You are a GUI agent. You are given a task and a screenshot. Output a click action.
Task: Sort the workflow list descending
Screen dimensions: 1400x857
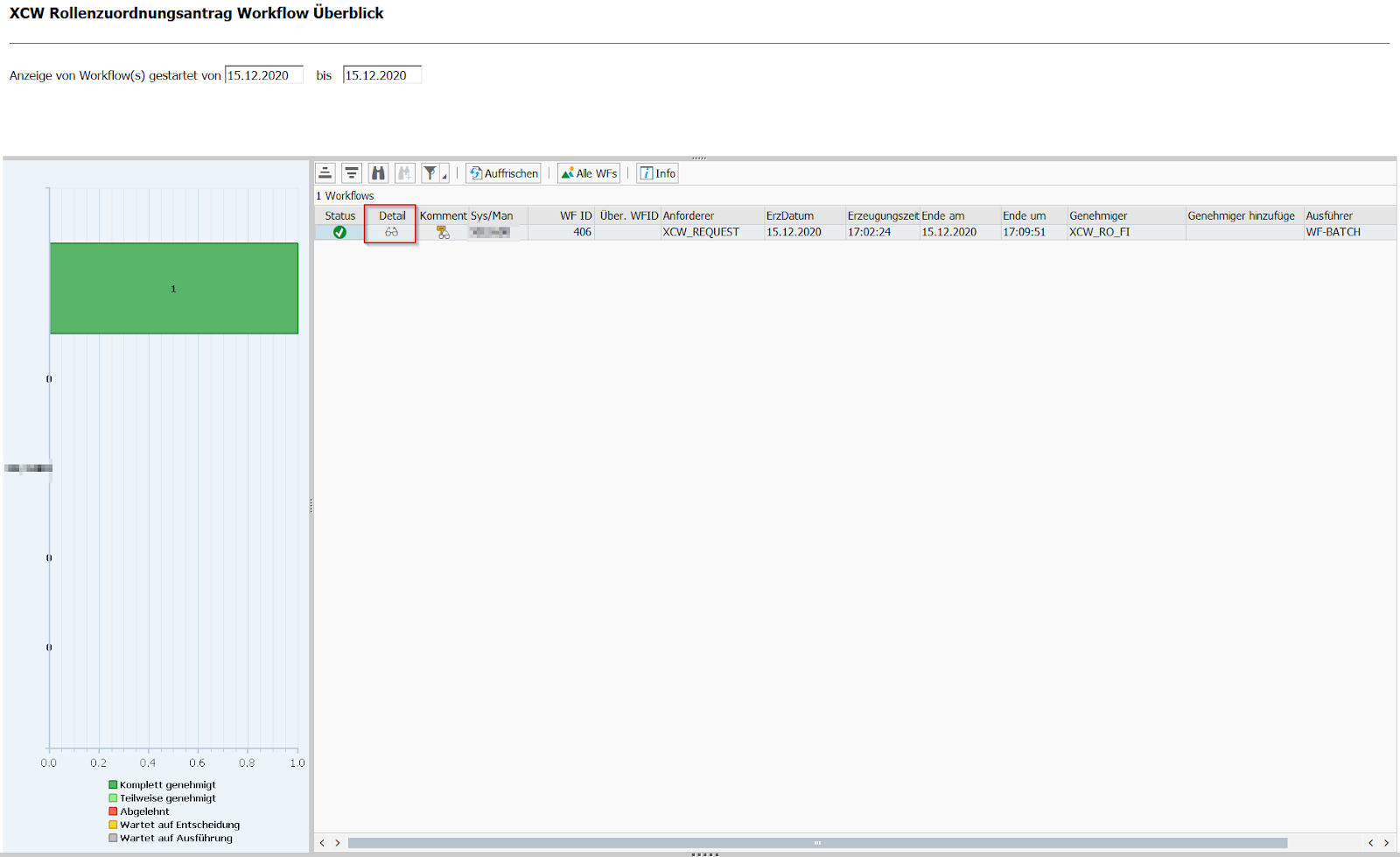[352, 173]
